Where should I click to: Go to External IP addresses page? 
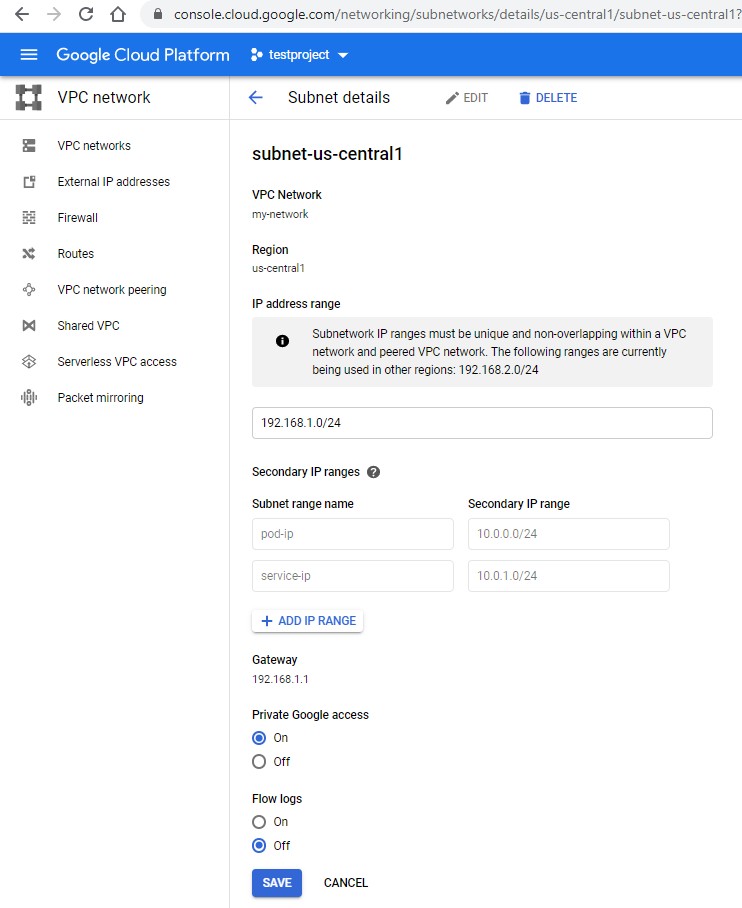tap(114, 182)
